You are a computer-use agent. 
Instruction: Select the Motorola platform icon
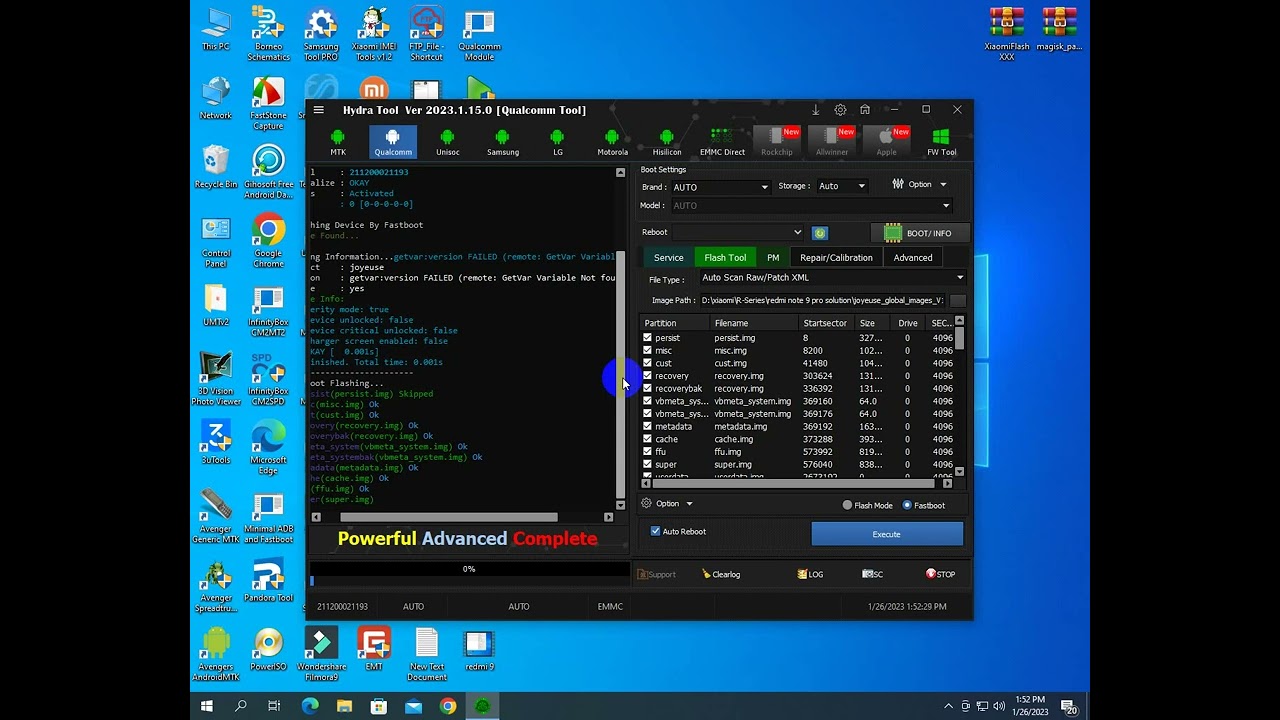point(612,142)
